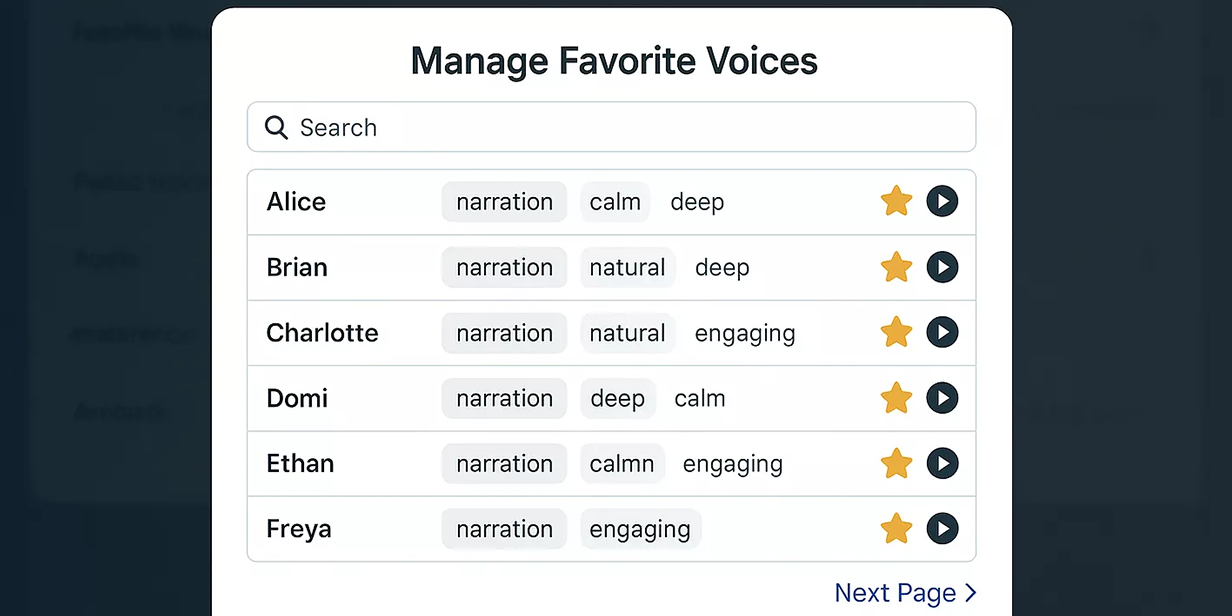Viewport: 1232px width, 616px height.
Task: Play Brian's voice sample
Action: (942, 267)
